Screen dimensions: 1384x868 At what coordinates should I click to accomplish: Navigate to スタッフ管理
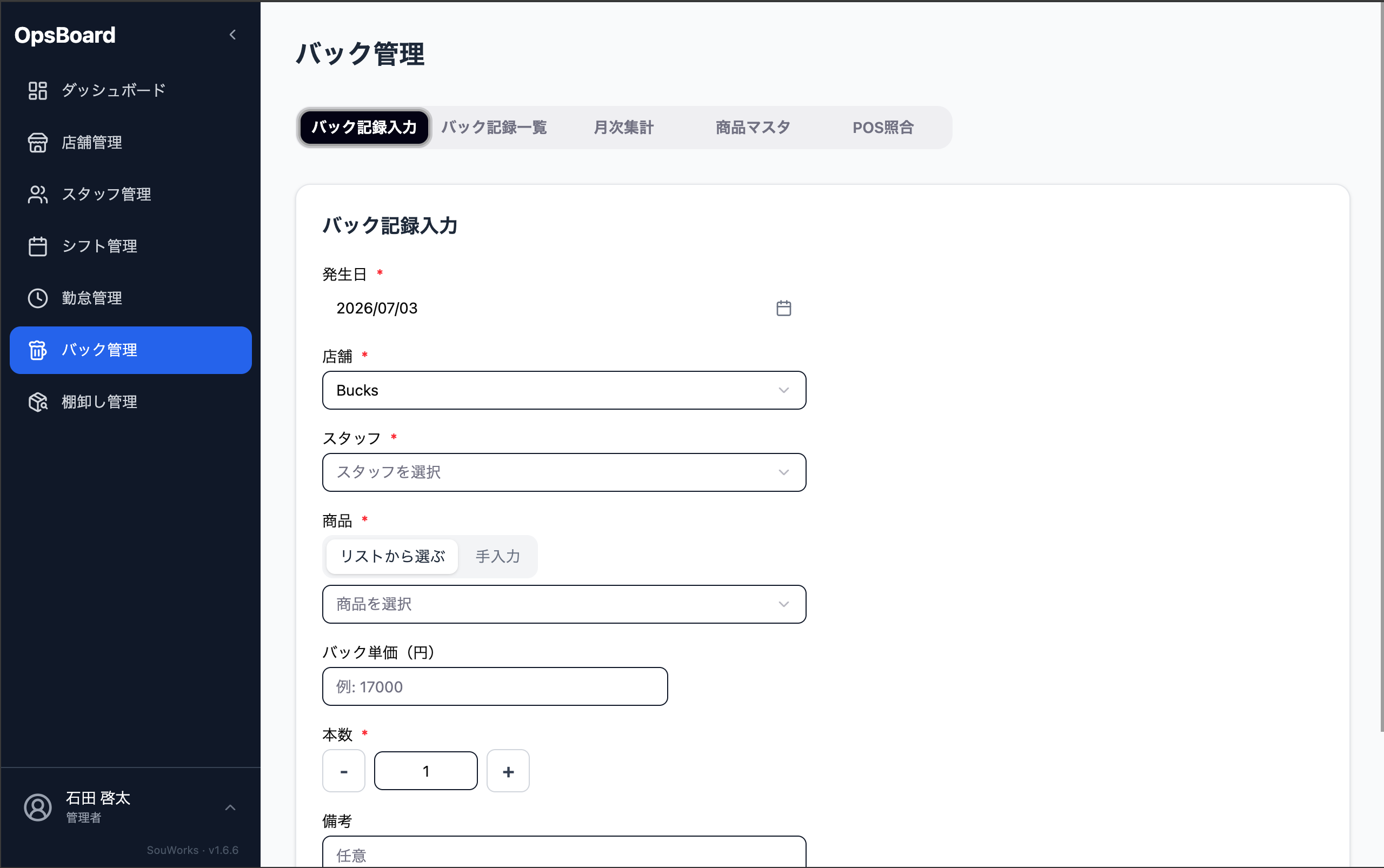click(x=131, y=195)
